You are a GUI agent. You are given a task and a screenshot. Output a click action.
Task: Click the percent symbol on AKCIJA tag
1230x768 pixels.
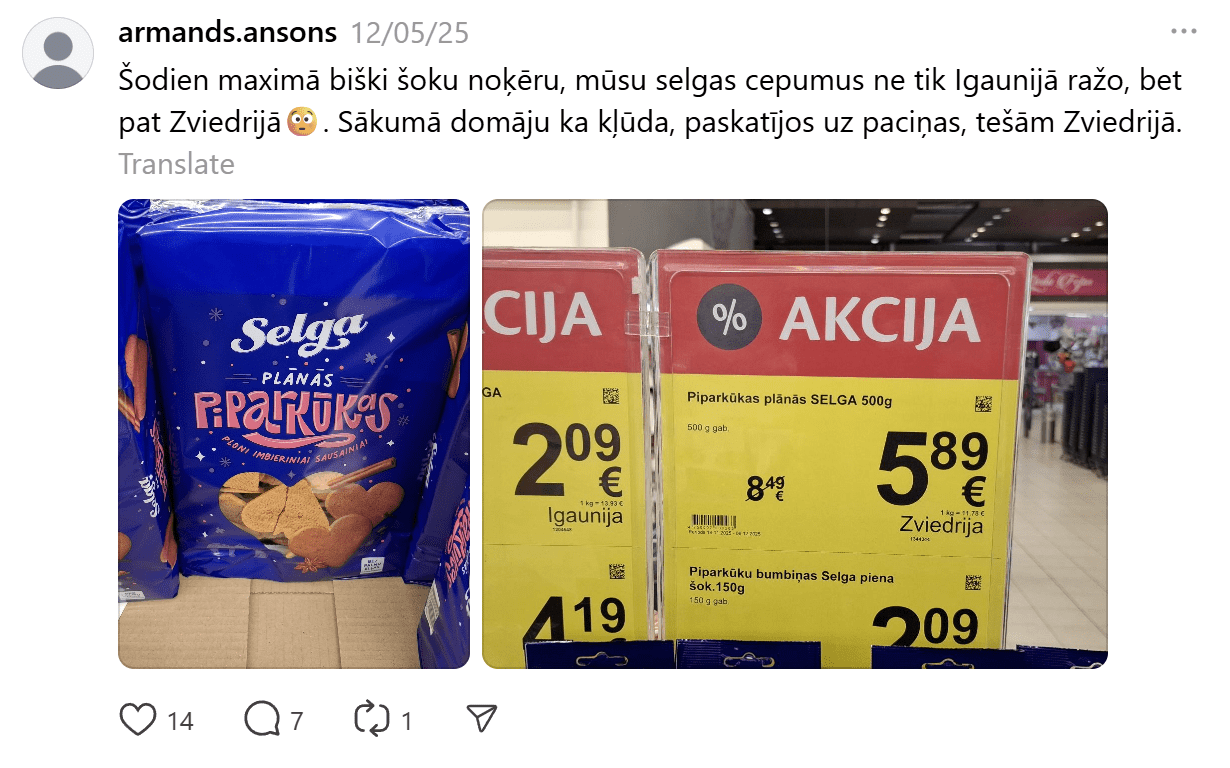(x=730, y=318)
